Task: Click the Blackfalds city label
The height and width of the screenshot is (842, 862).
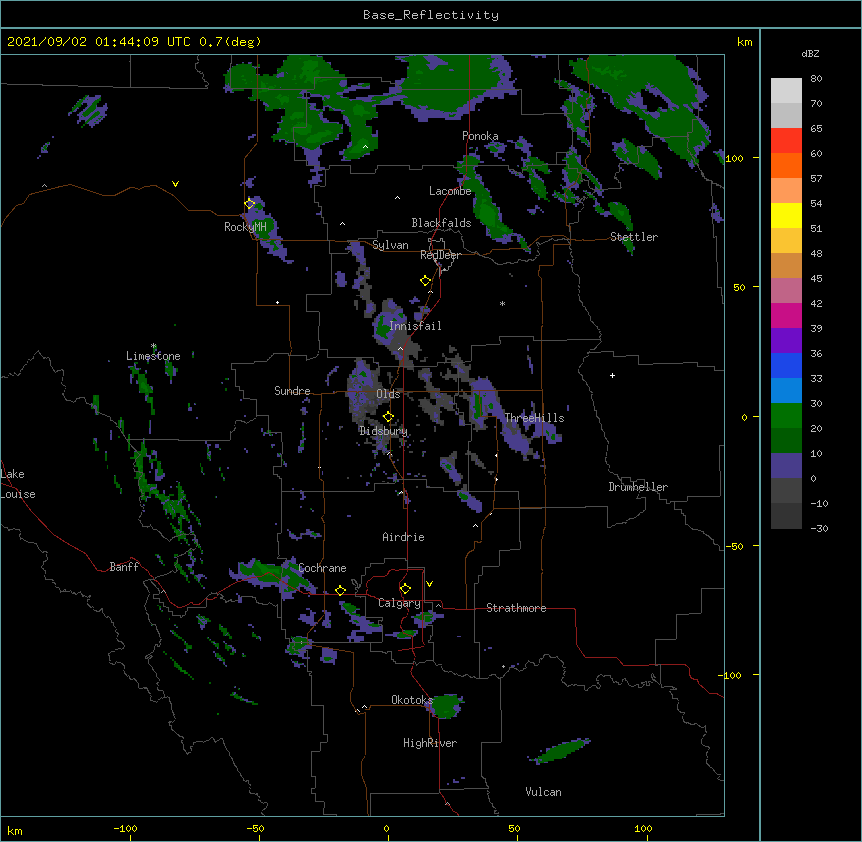Action: 441,223
